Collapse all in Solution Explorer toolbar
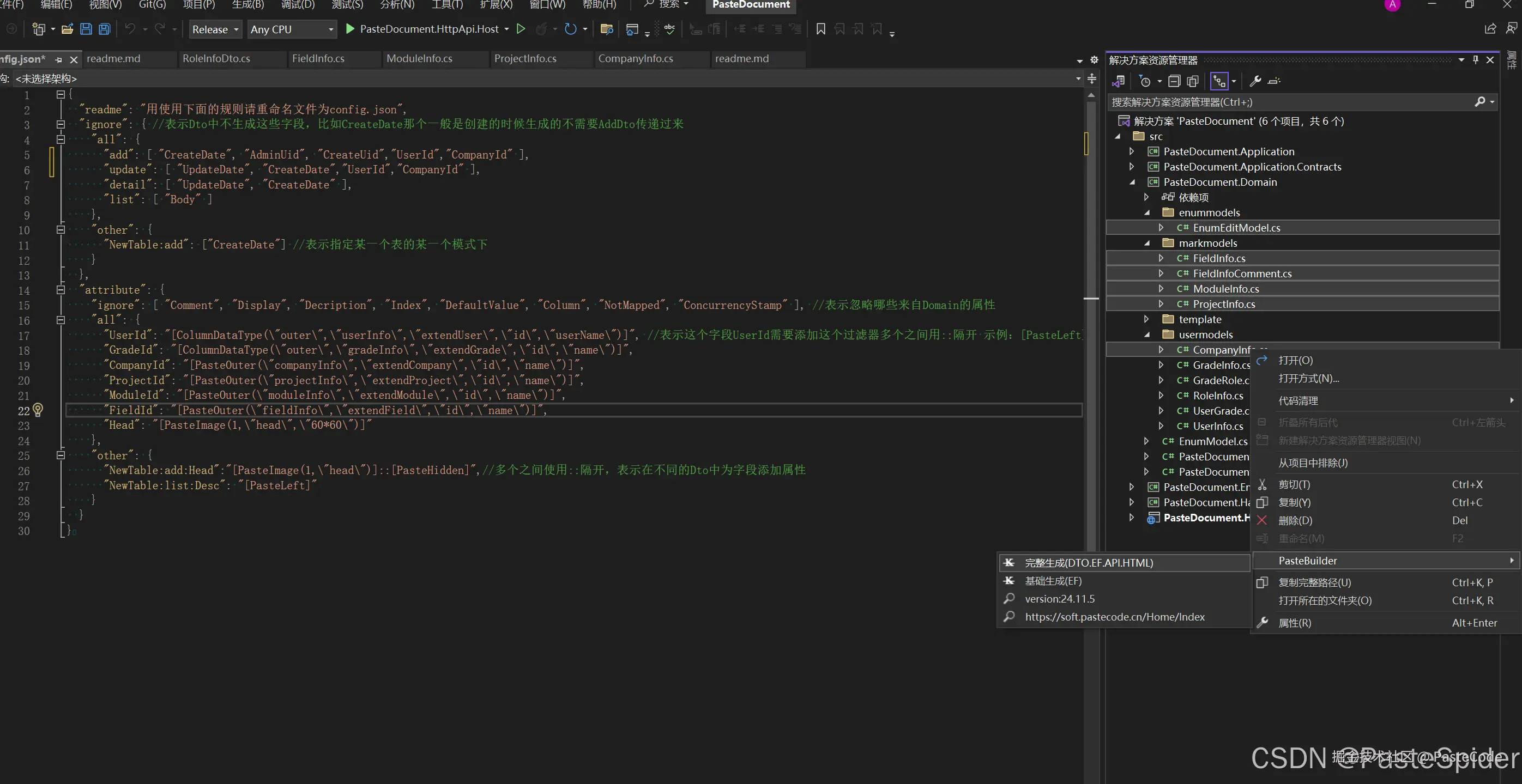Image resolution: width=1522 pixels, height=784 pixels. [1174, 81]
